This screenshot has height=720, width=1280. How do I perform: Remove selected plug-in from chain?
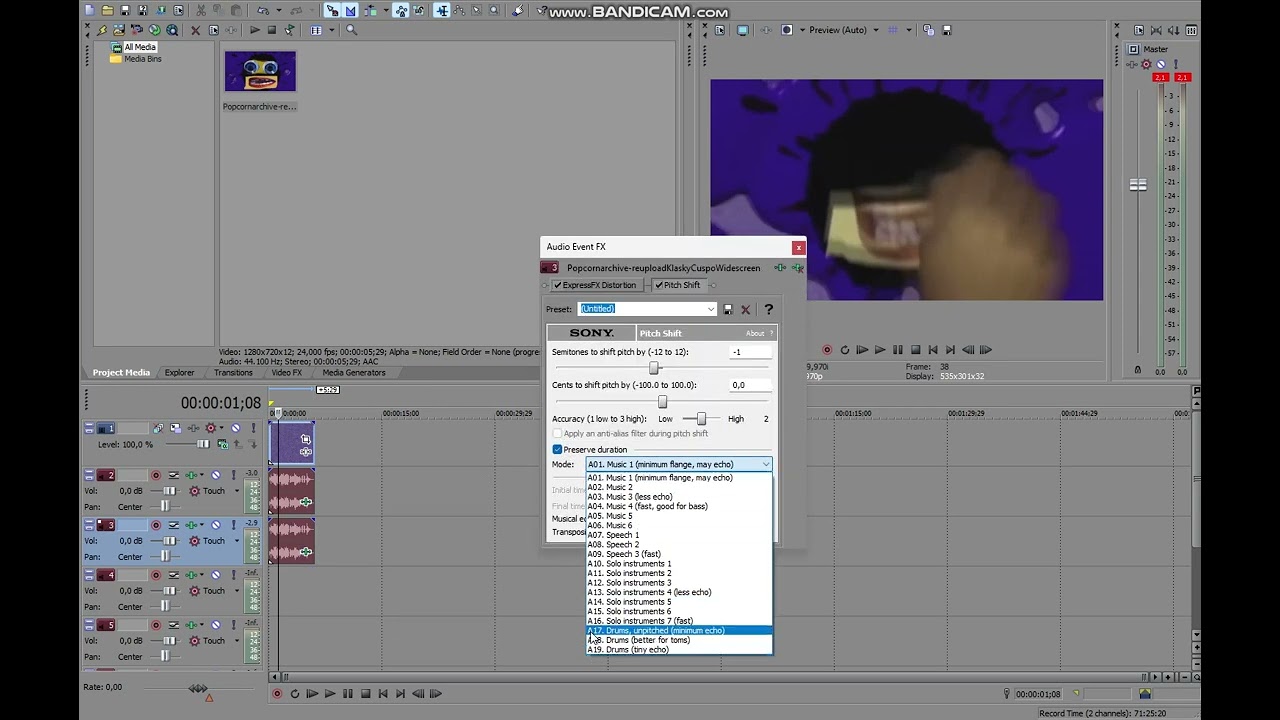tap(797, 268)
